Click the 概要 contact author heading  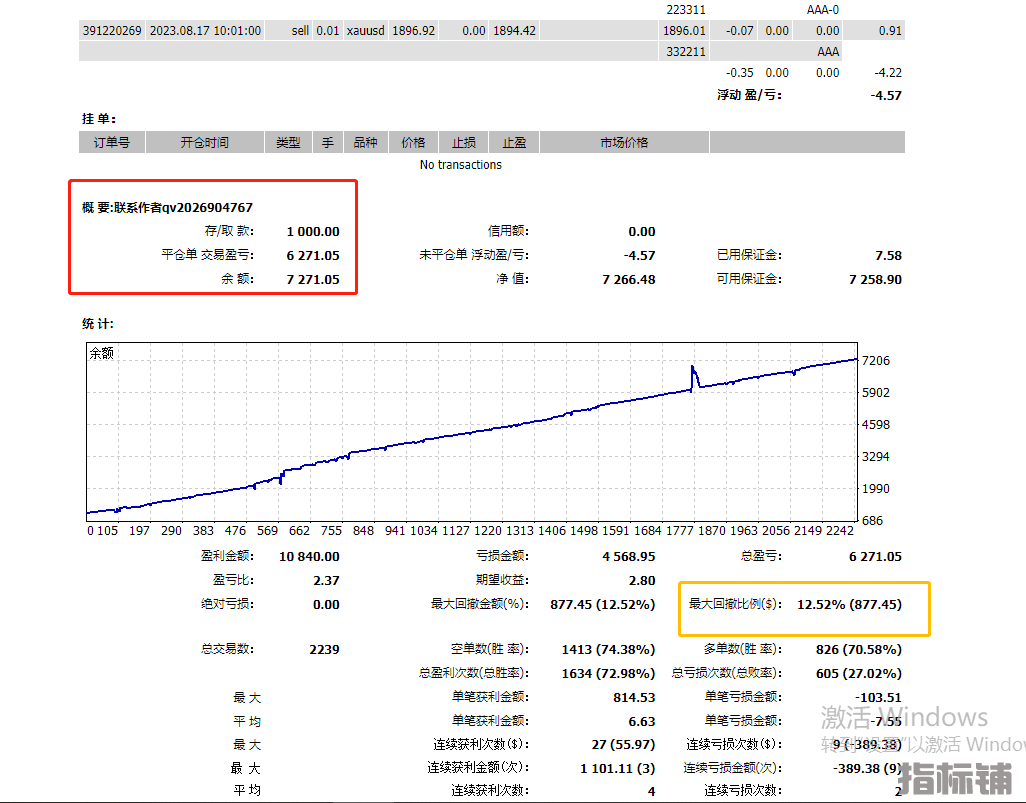click(x=167, y=208)
